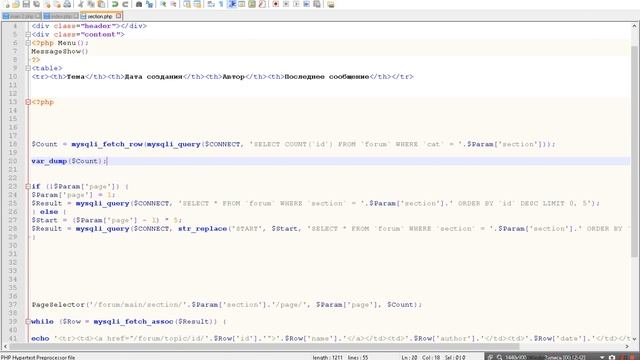Collapse the table fold on line 9

(28, 68)
